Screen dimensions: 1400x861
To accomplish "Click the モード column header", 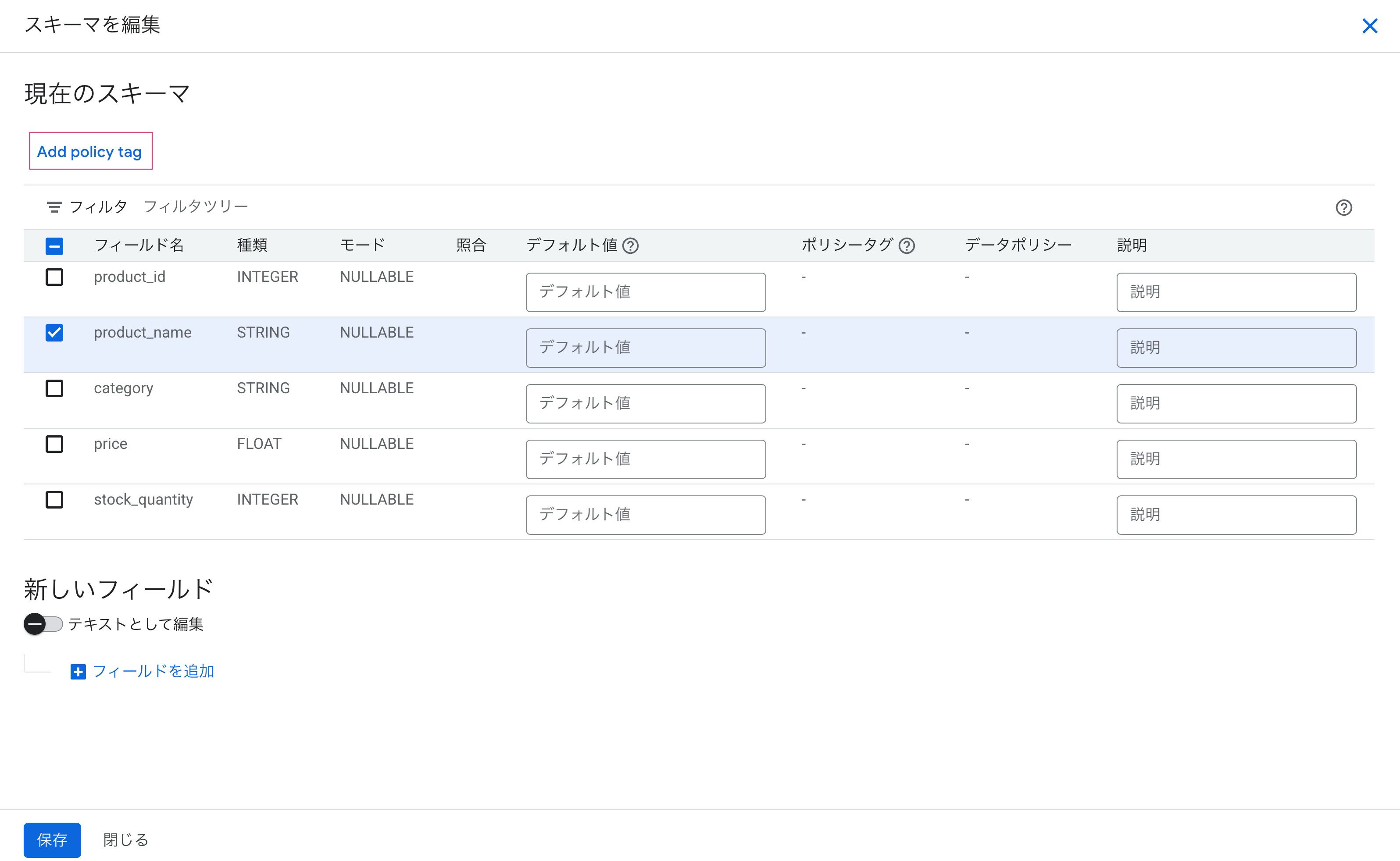I will click(x=362, y=245).
